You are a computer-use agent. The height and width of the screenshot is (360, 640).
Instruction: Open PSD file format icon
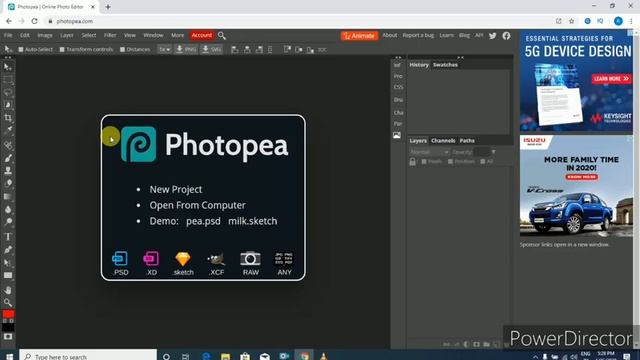pos(120,263)
